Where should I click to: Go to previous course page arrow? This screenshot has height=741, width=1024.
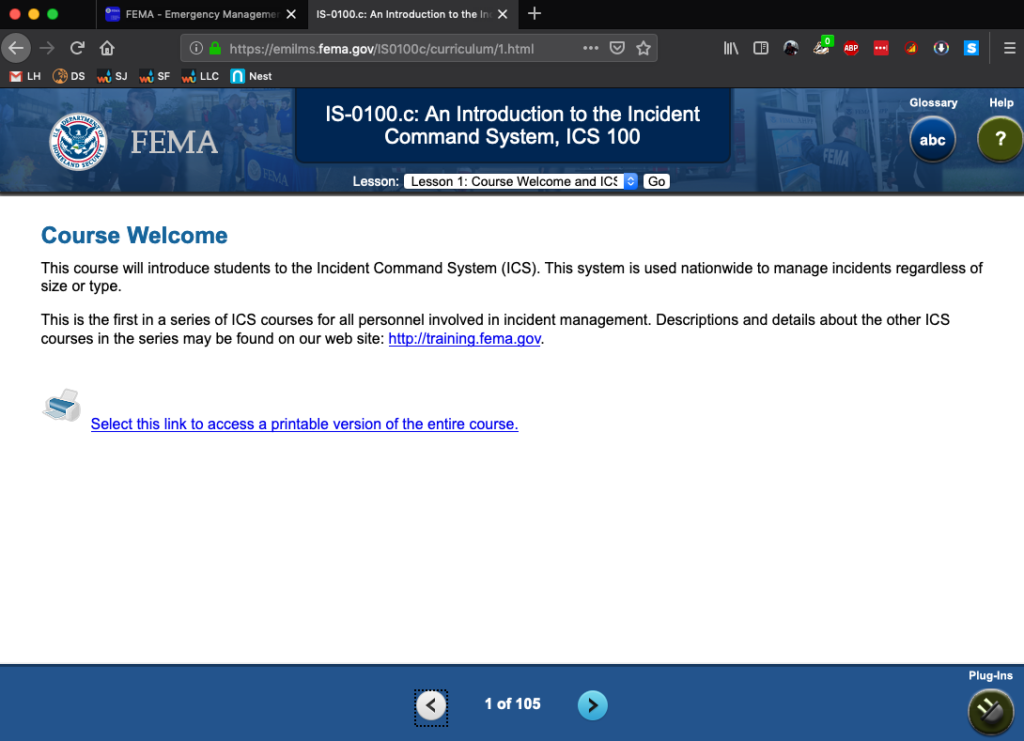click(431, 706)
